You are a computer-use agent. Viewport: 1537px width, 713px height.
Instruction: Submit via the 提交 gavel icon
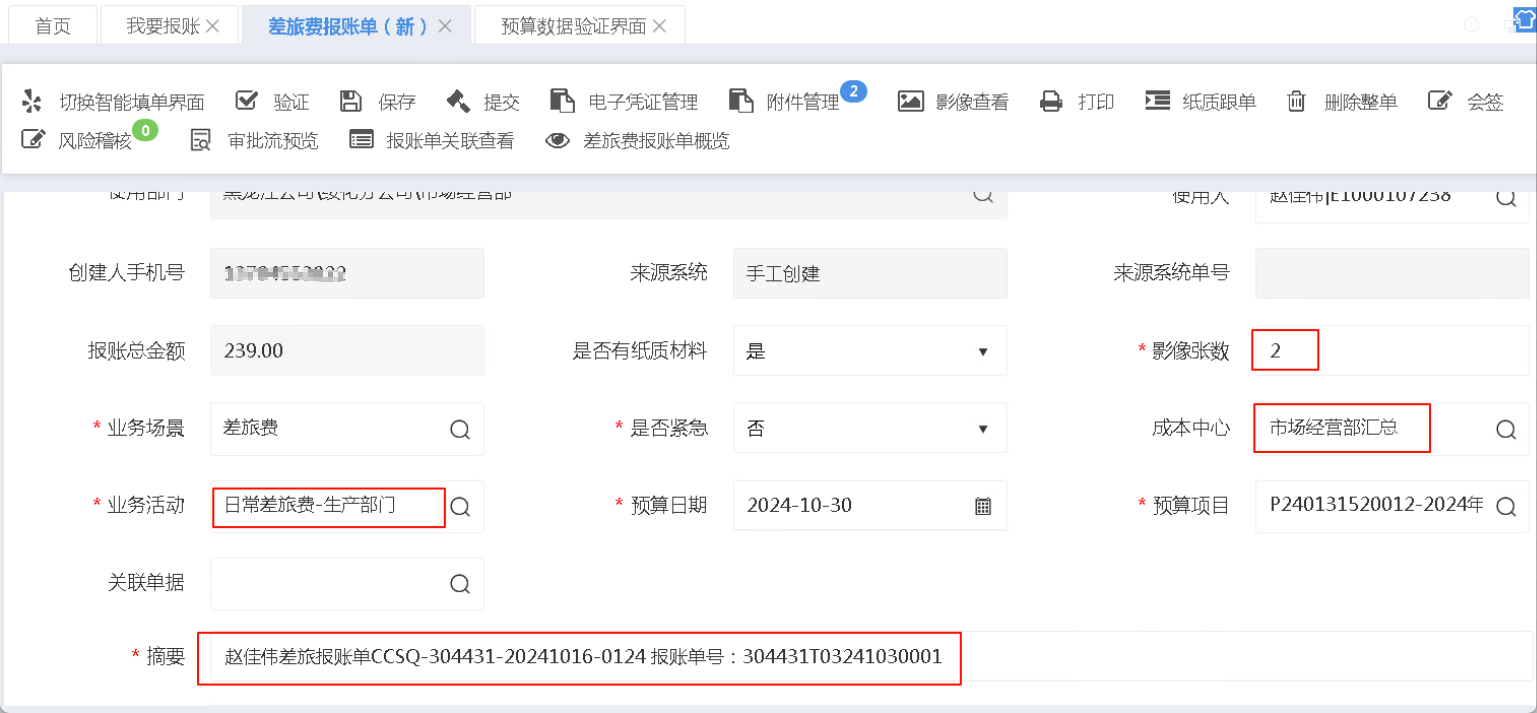click(x=458, y=101)
